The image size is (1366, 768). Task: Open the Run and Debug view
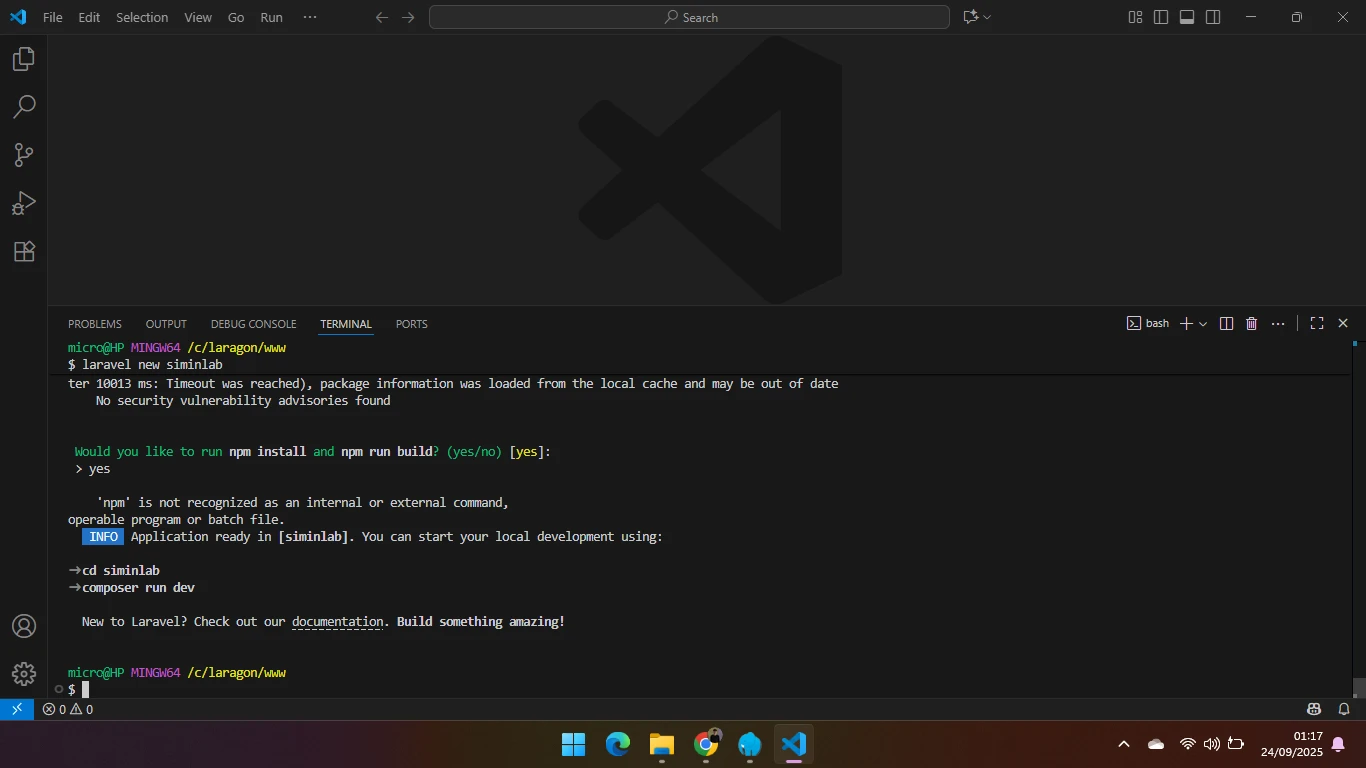click(x=24, y=203)
